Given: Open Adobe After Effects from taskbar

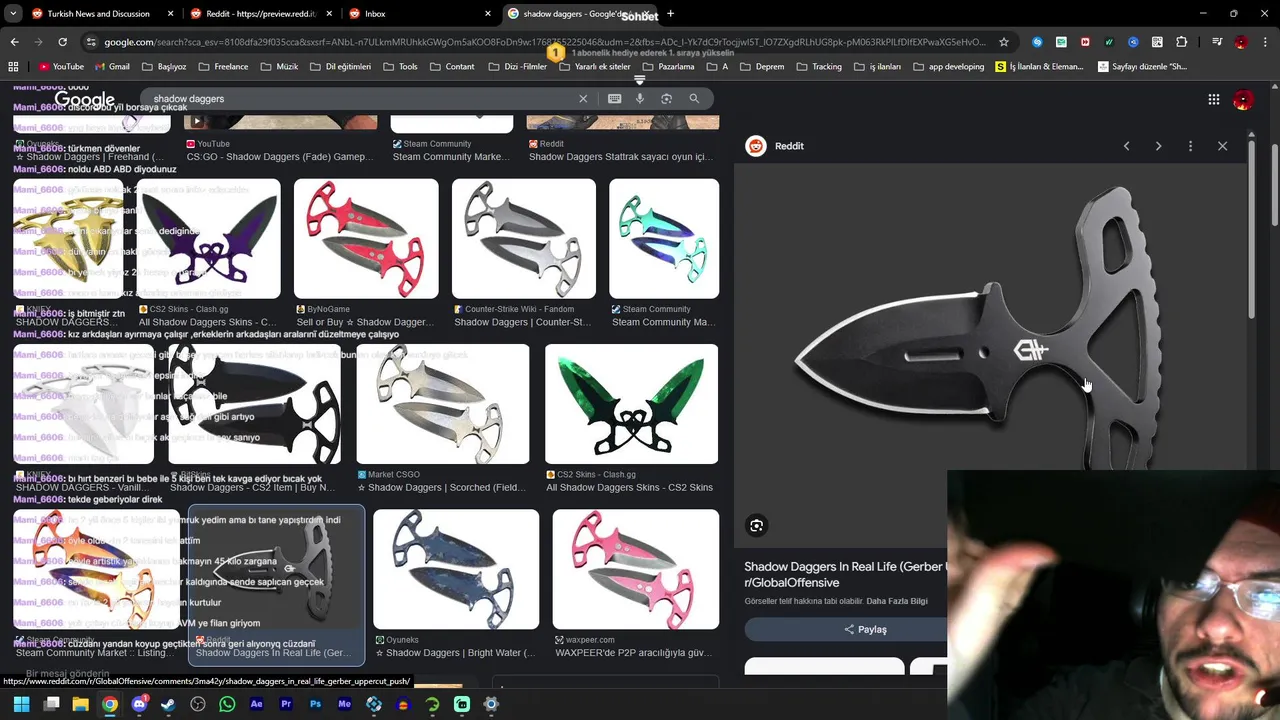Looking at the screenshot, I should coord(256,704).
